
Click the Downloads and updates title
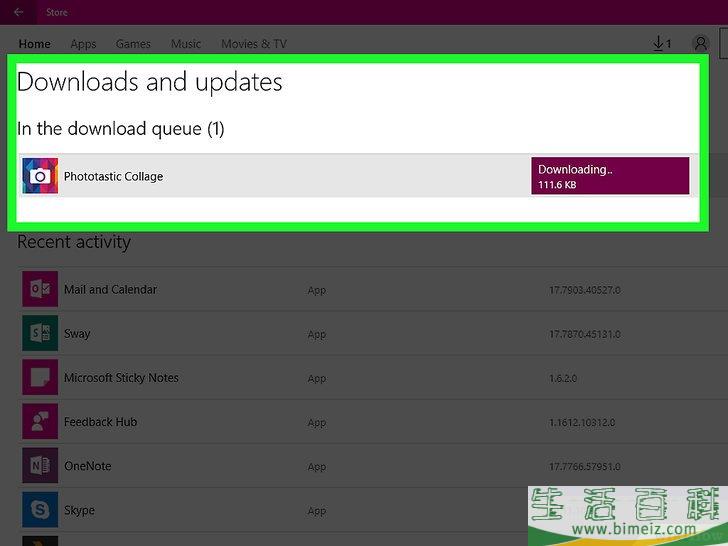[150, 83]
